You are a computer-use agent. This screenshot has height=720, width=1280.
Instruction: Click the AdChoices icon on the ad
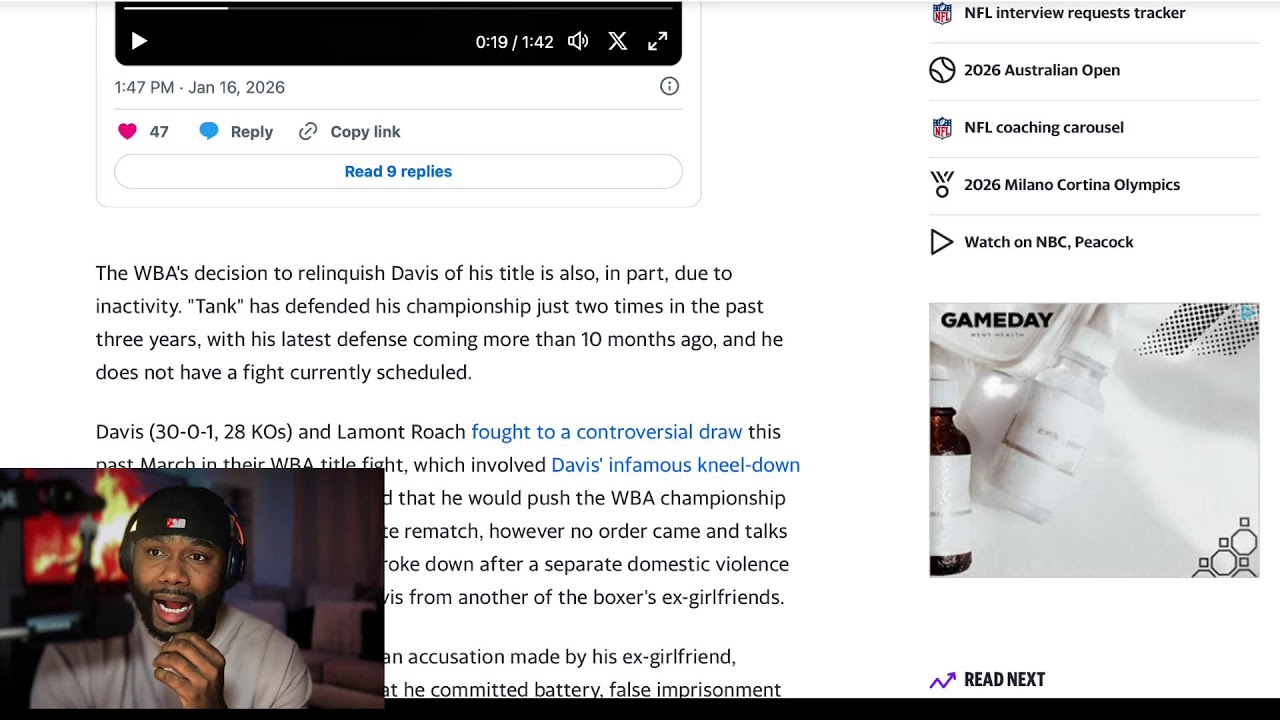pyautogui.click(x=1249, y=313)
